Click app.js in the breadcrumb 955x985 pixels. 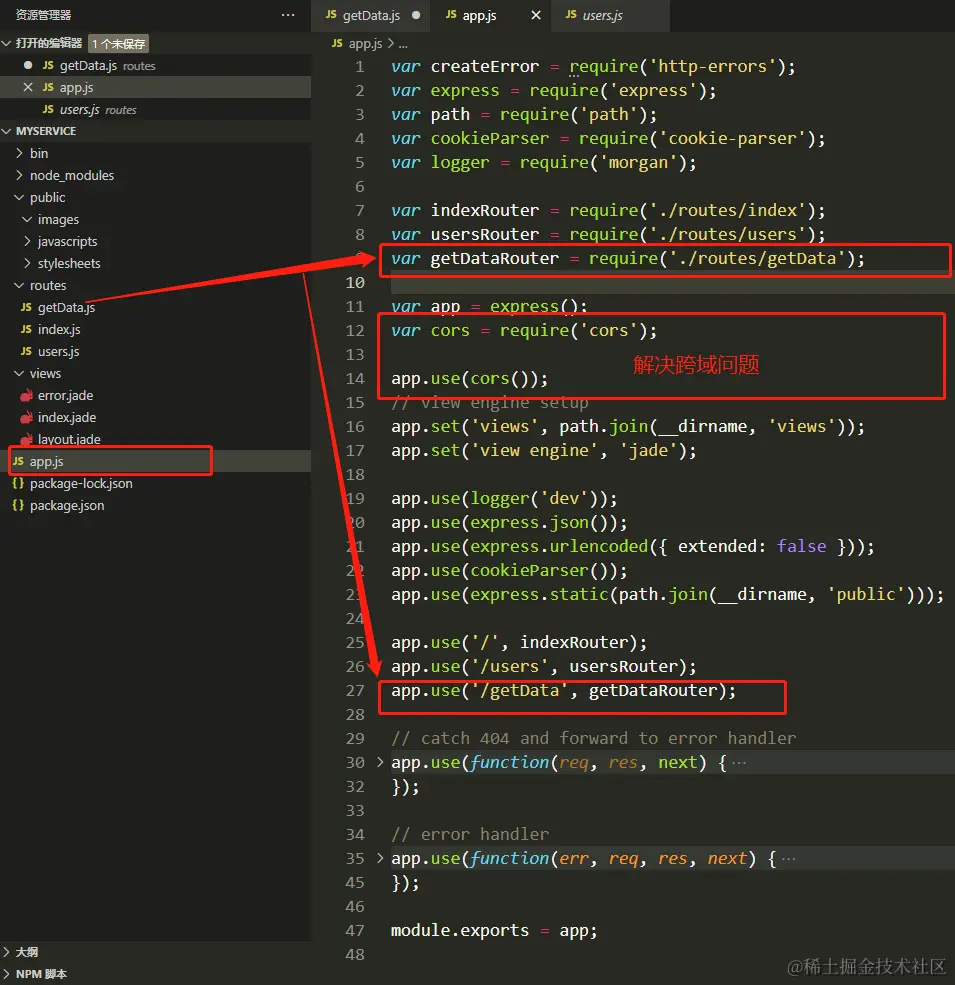pyautogui.click(x=366, y=43)
